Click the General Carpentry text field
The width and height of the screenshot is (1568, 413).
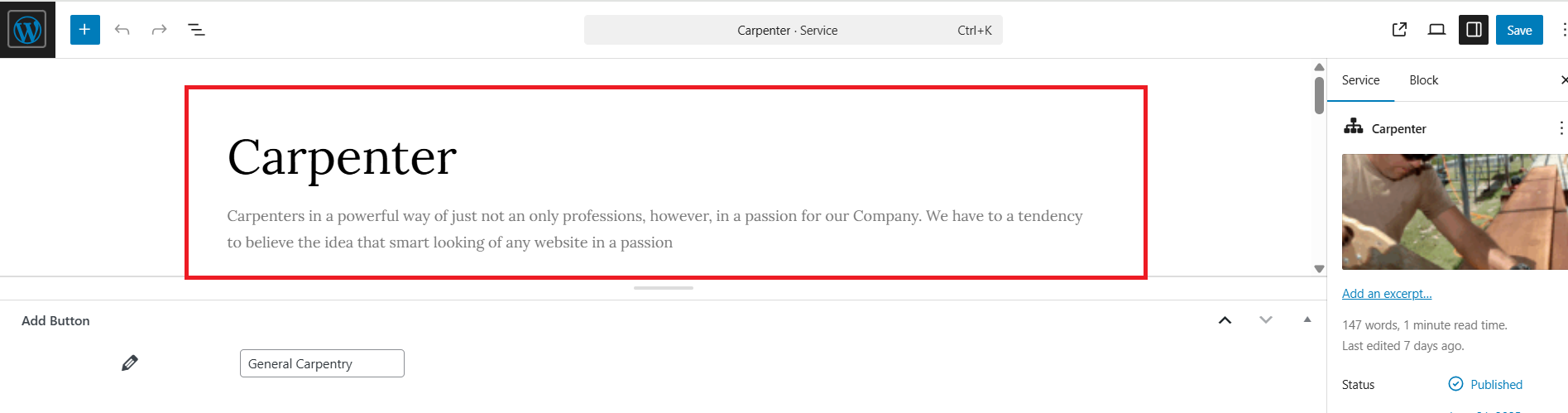[322, 363]
